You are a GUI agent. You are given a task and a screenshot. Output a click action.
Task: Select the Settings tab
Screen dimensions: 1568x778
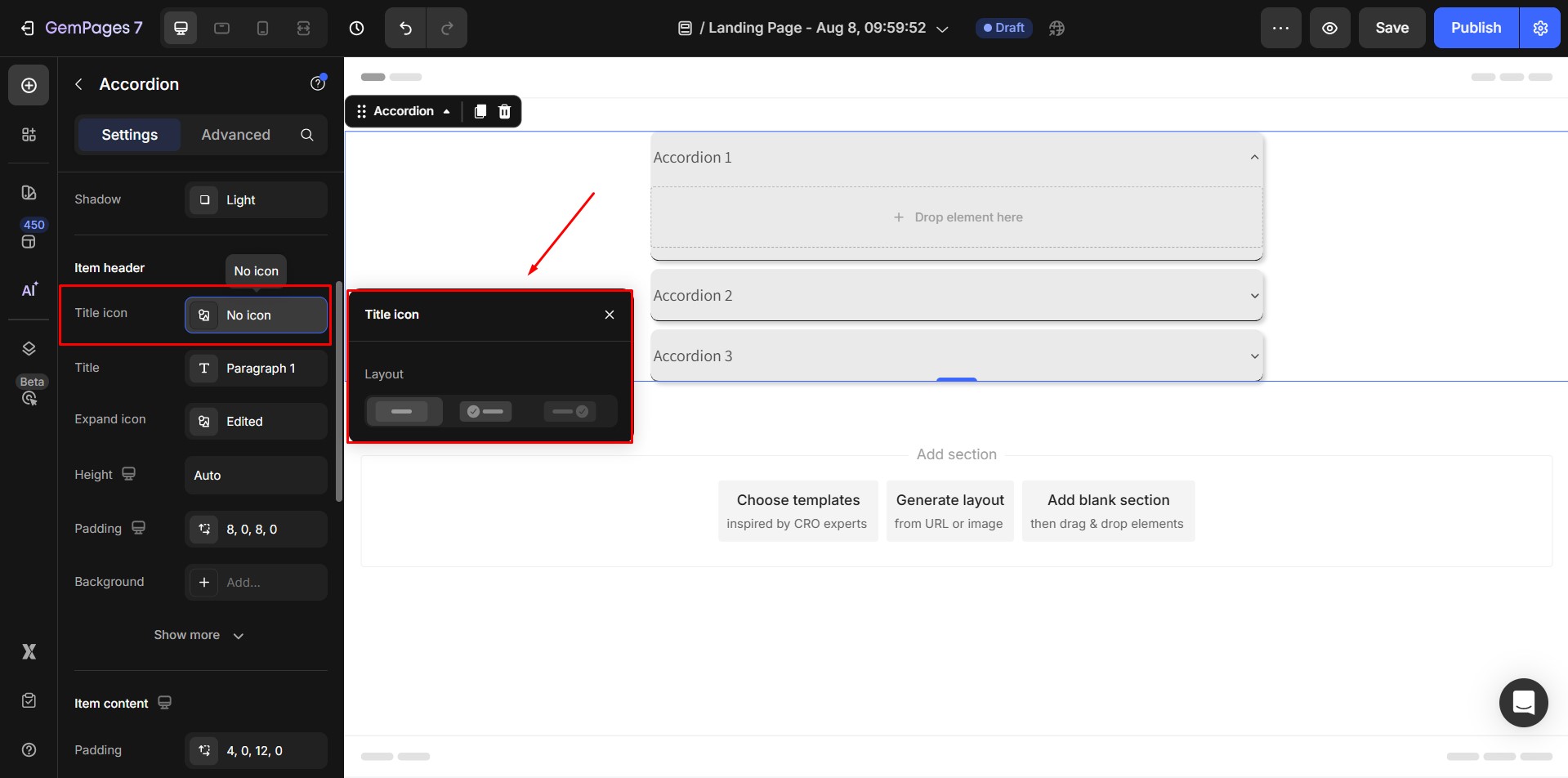point(129,135)
